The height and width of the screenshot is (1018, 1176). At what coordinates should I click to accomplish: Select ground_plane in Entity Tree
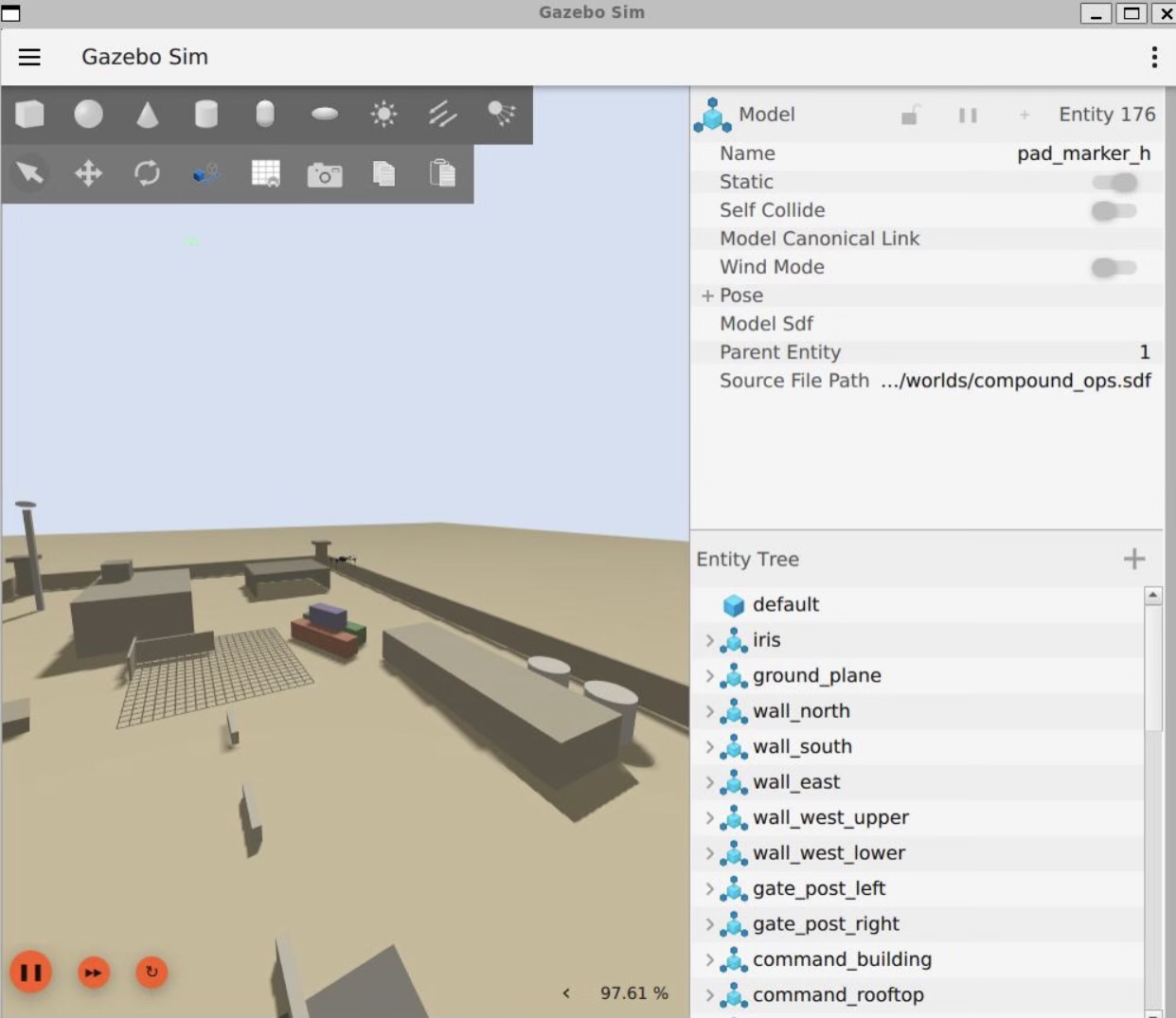tap(918, 675)
